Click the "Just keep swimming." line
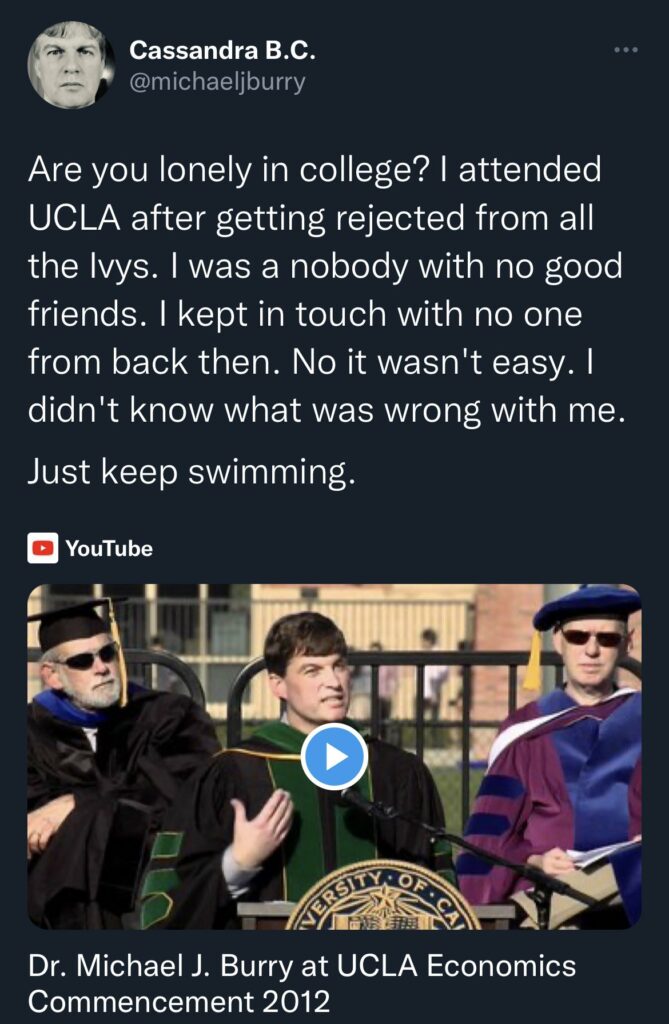This screenshot has width=669, height=1024. click(x=192, y=472)
